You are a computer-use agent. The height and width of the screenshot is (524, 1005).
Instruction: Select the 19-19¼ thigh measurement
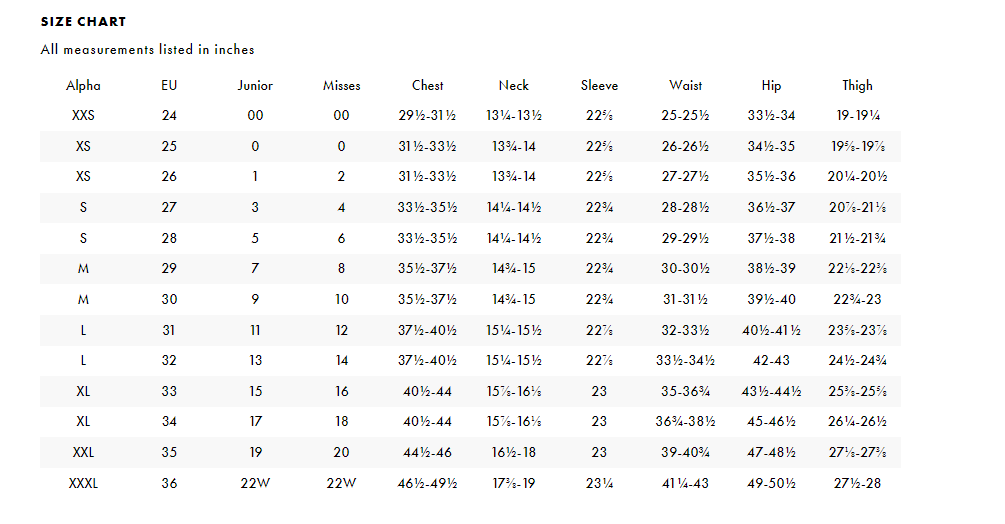(857, 116)
